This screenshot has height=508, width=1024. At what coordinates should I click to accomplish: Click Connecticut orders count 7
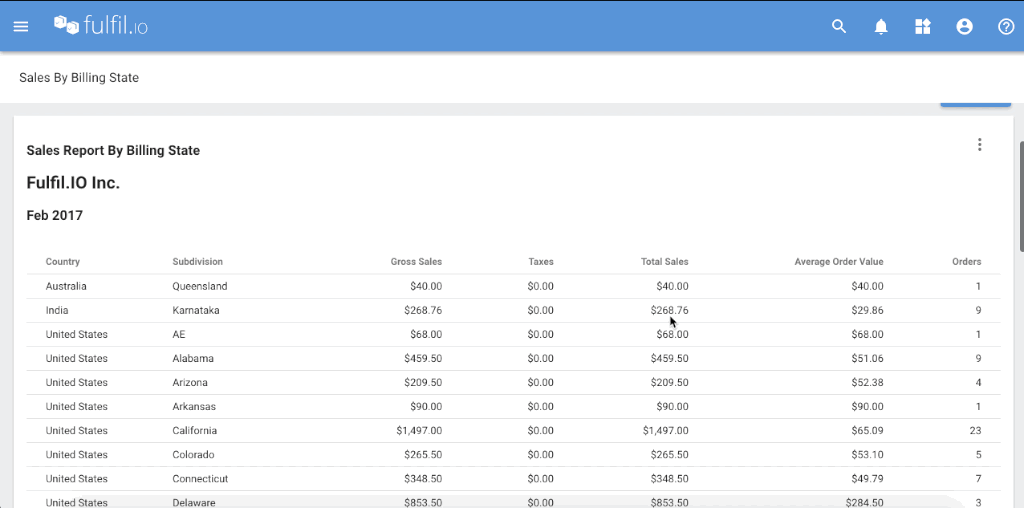tap(978, 479)
